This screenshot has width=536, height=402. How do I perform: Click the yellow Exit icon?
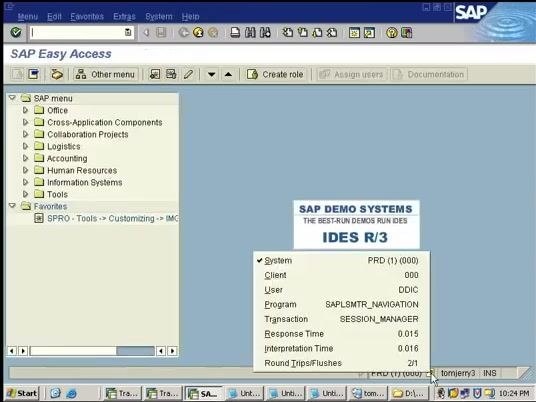198,32
